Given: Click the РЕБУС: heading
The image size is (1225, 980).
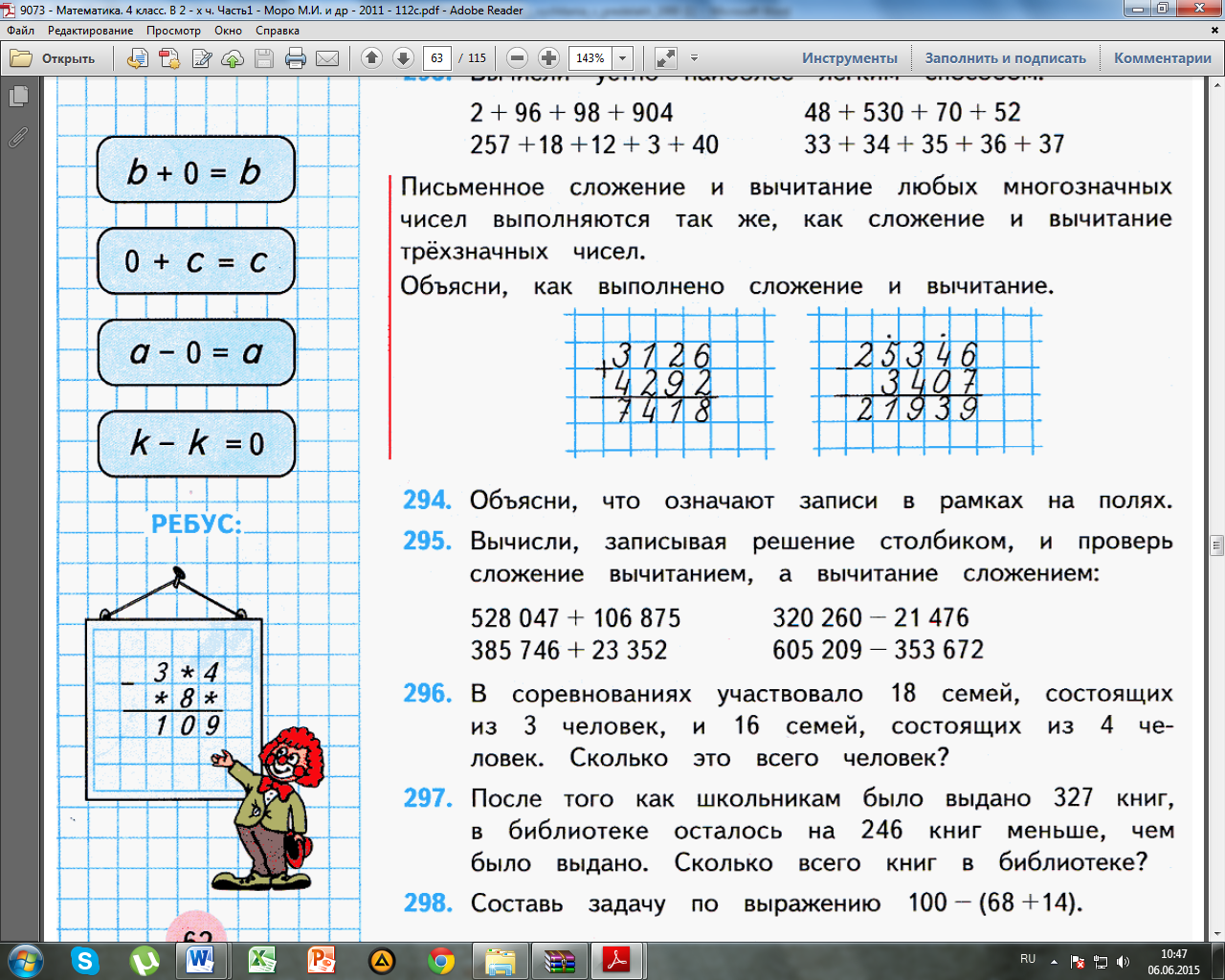Looking at the screenshot, I should click(197, 524).
